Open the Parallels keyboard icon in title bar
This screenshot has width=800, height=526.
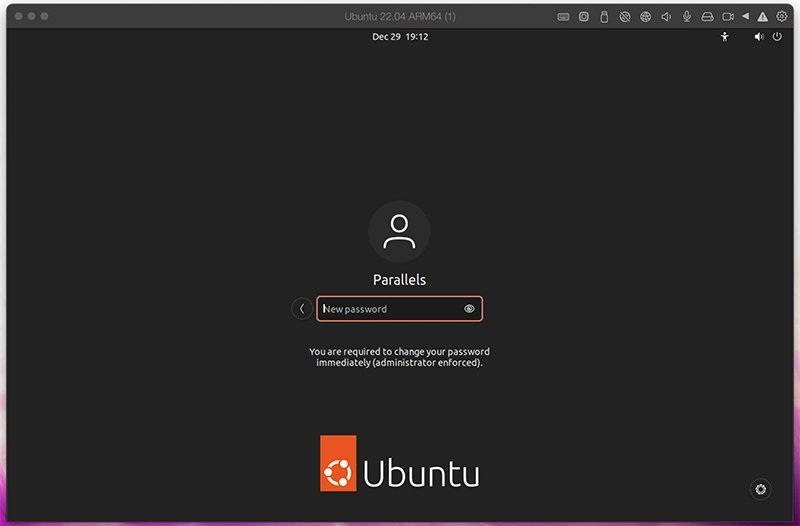pyautogui.click(x=563, y=17)
